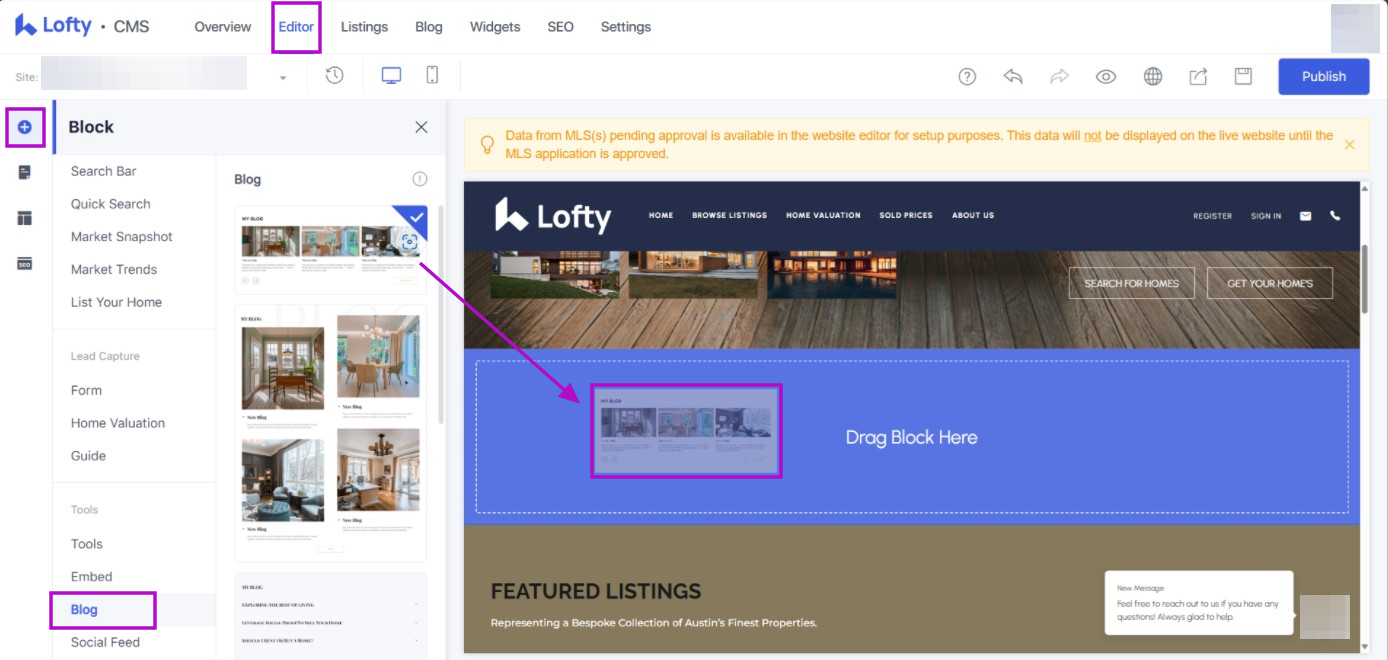Open the Guide block category
1388x660 pixels.
point(88,456)
